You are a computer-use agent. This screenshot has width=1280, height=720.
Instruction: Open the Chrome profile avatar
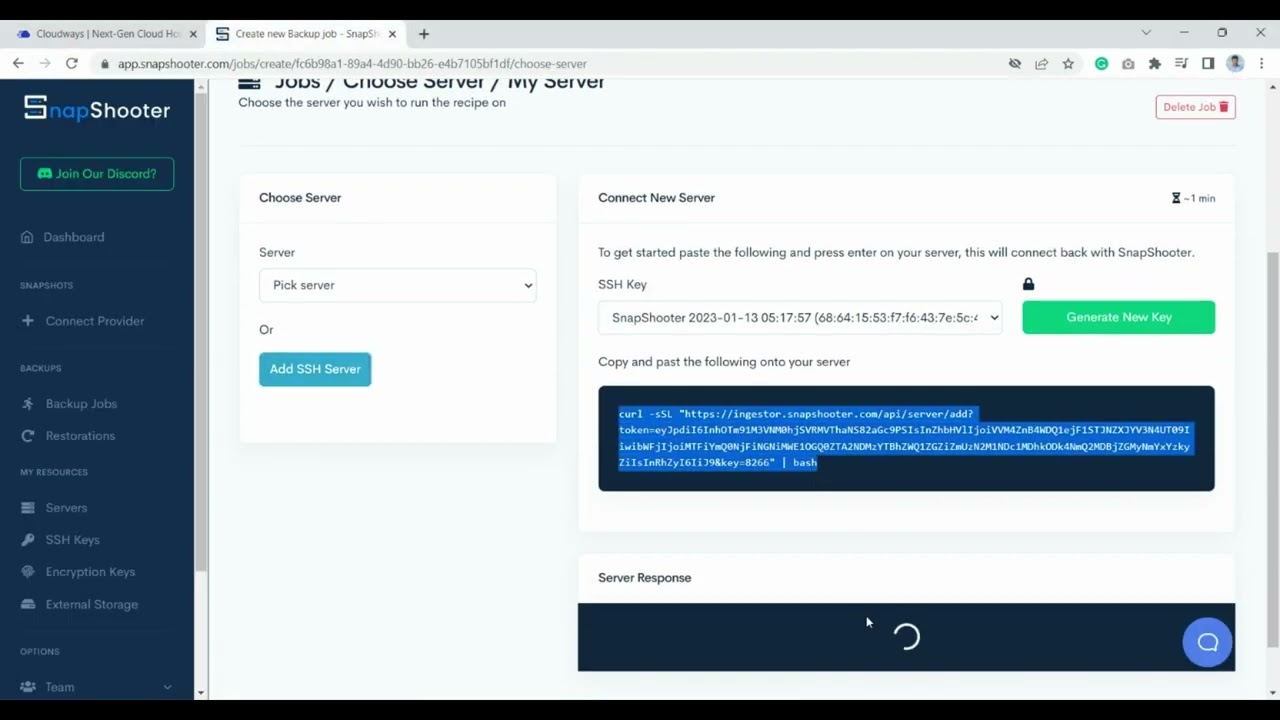[x=1235, y=63]
